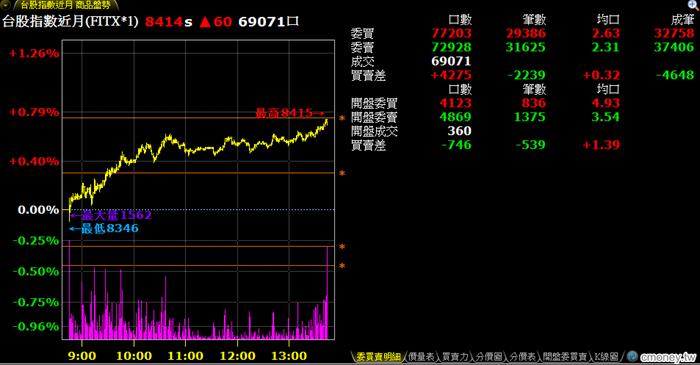Viewport: 700px width, 365px height.
Task: Click the 最大量1562 max-volume label
Action: tap(112, 216)
